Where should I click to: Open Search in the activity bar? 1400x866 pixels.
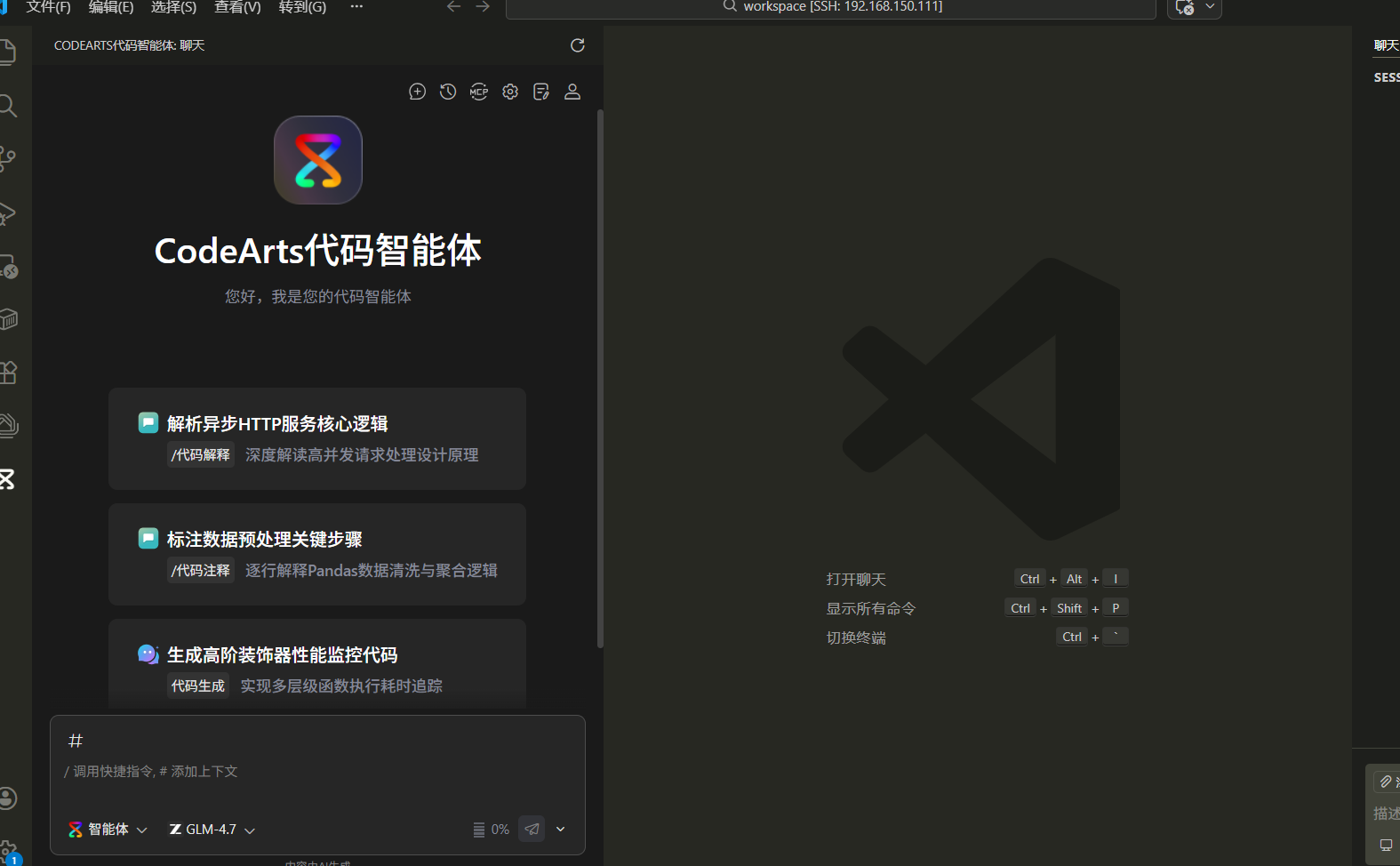pos(7,106)
